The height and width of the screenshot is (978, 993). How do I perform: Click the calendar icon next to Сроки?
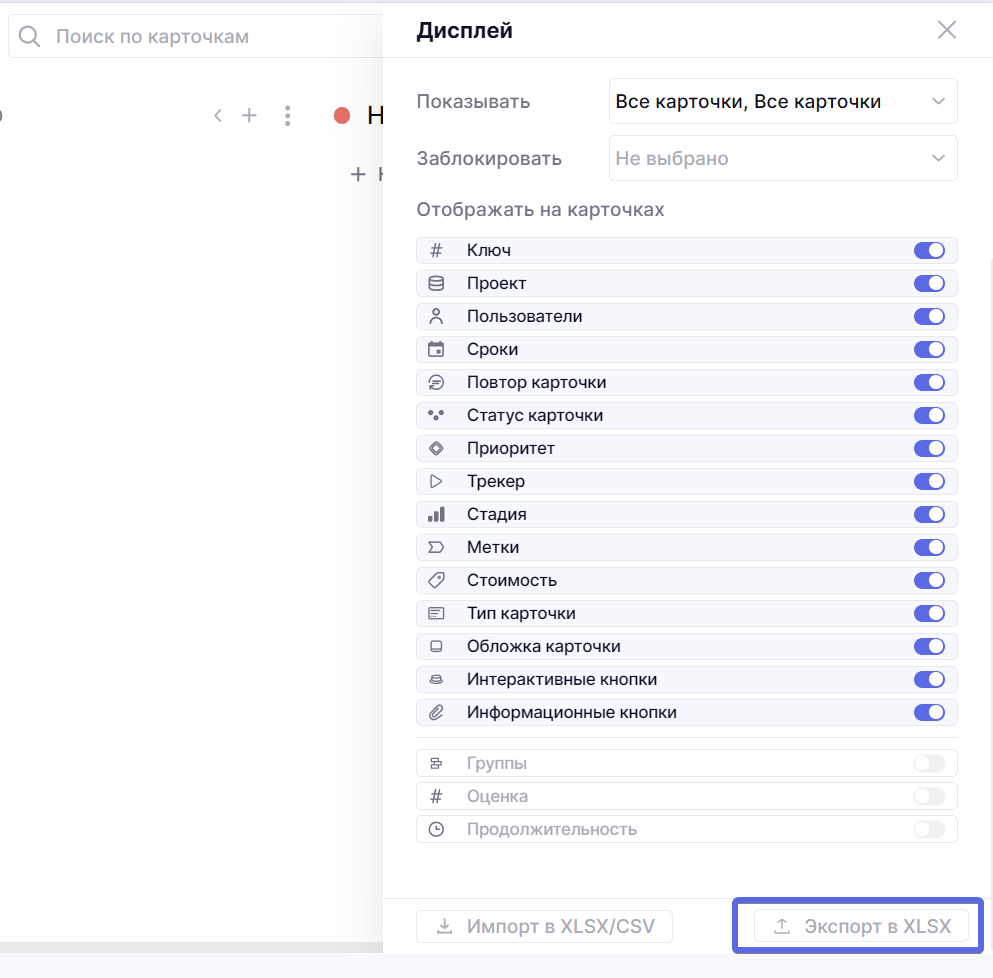tap(436, 350)
